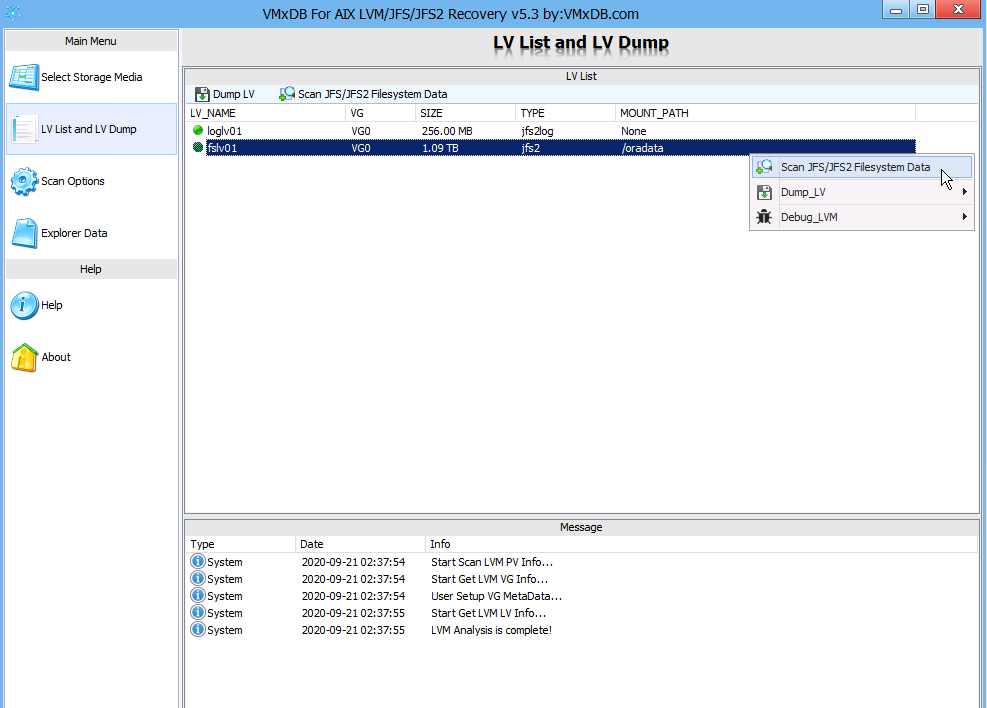Click info icon of 'Start Get LVM VG Info' message
Image resolution: width=987 pixels, height=708 pixels.
click(x=198, y=578)
